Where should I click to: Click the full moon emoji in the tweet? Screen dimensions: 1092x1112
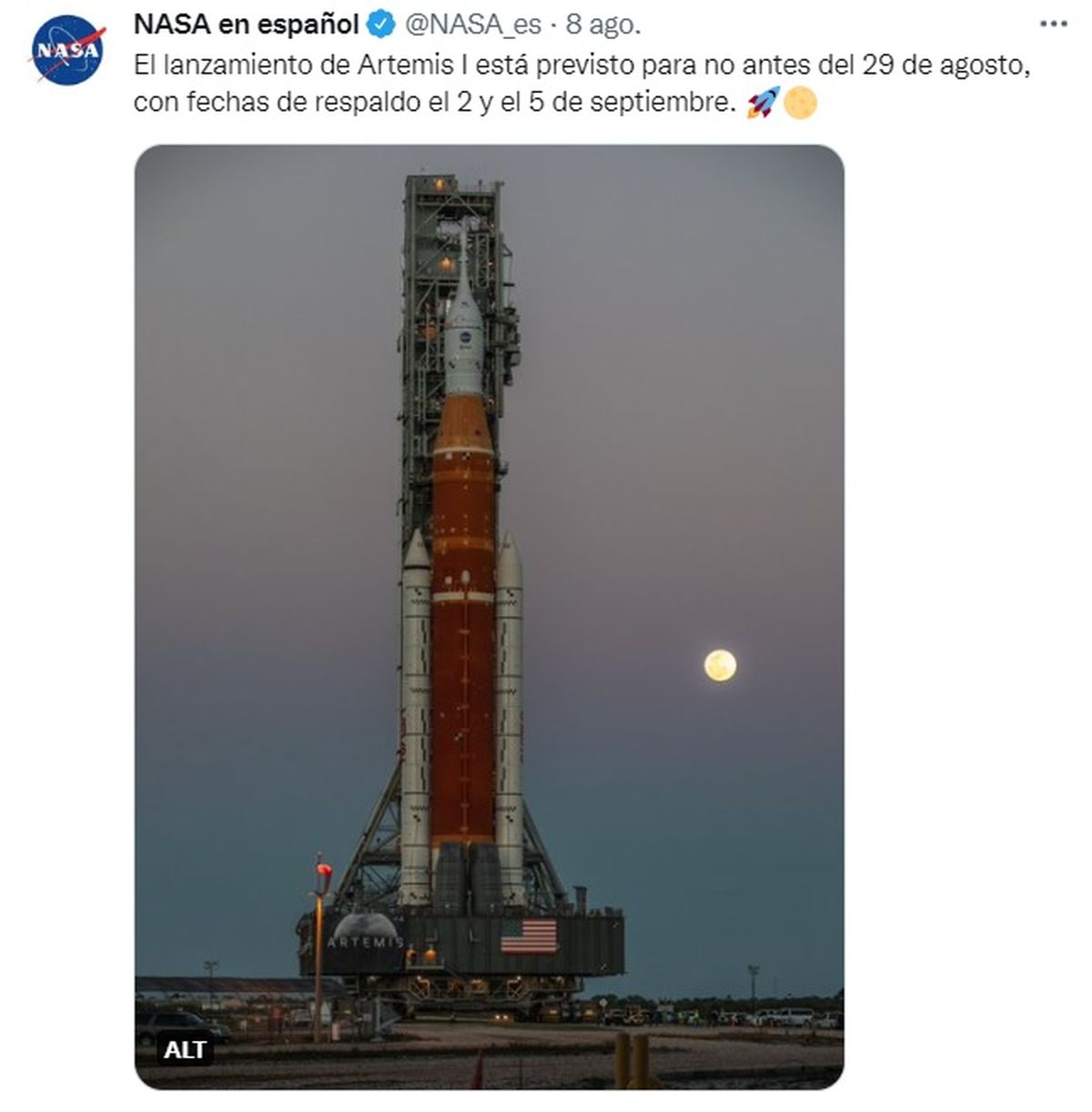[800, 103]
